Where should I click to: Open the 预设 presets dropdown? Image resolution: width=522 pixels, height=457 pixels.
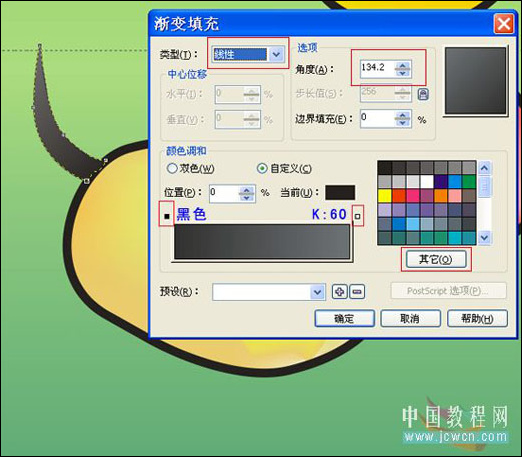317,292
